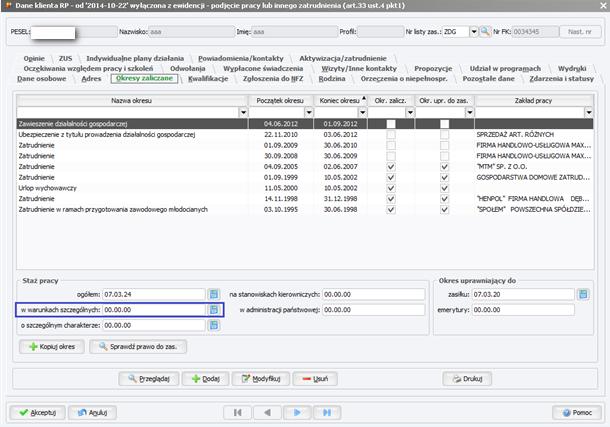This screenshot has height=427, width=610.
Task: Go to previous record arrow button
Action: click(267, 412)
